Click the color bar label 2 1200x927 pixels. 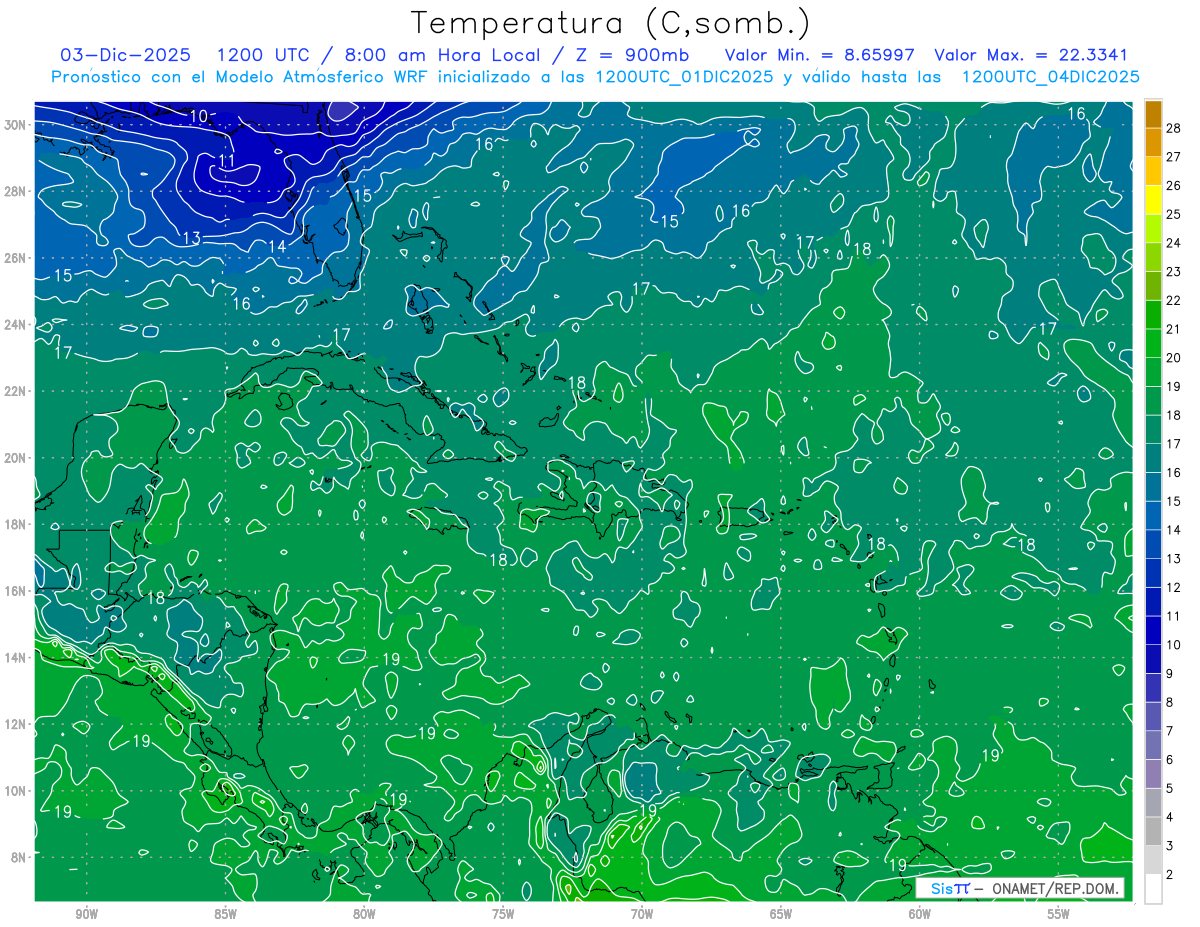[1170, 875]
